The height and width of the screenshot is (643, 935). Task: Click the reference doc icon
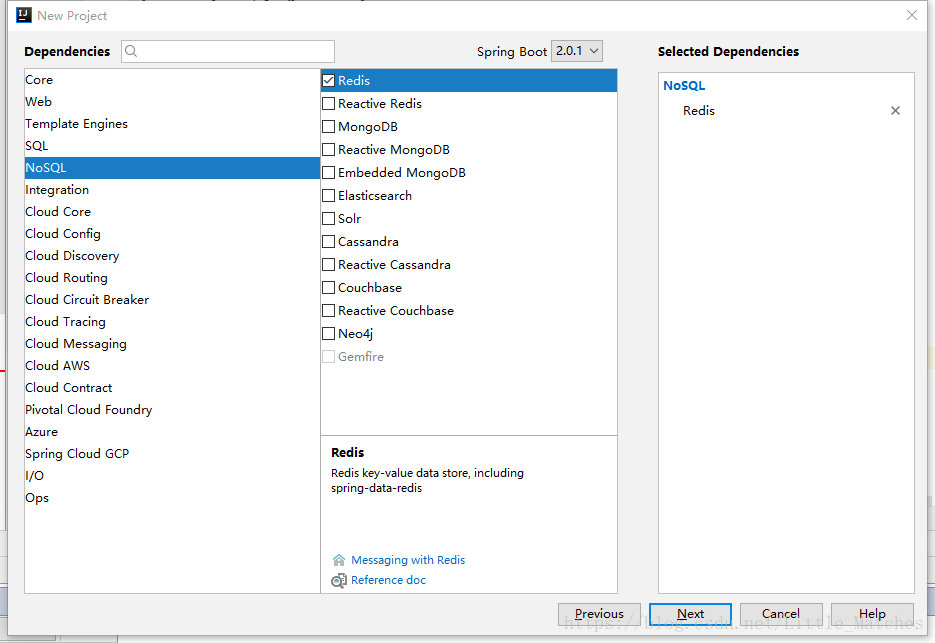point(339,580)
